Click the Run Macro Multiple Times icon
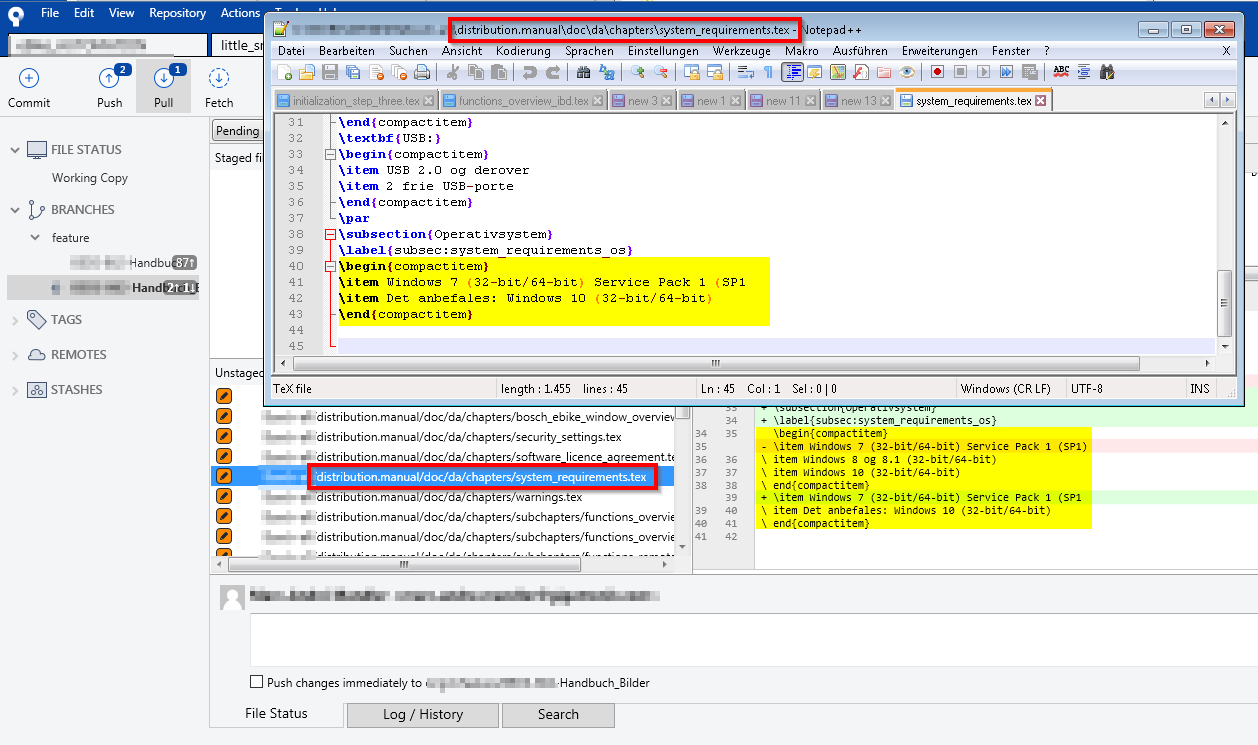 point(1006,72)
